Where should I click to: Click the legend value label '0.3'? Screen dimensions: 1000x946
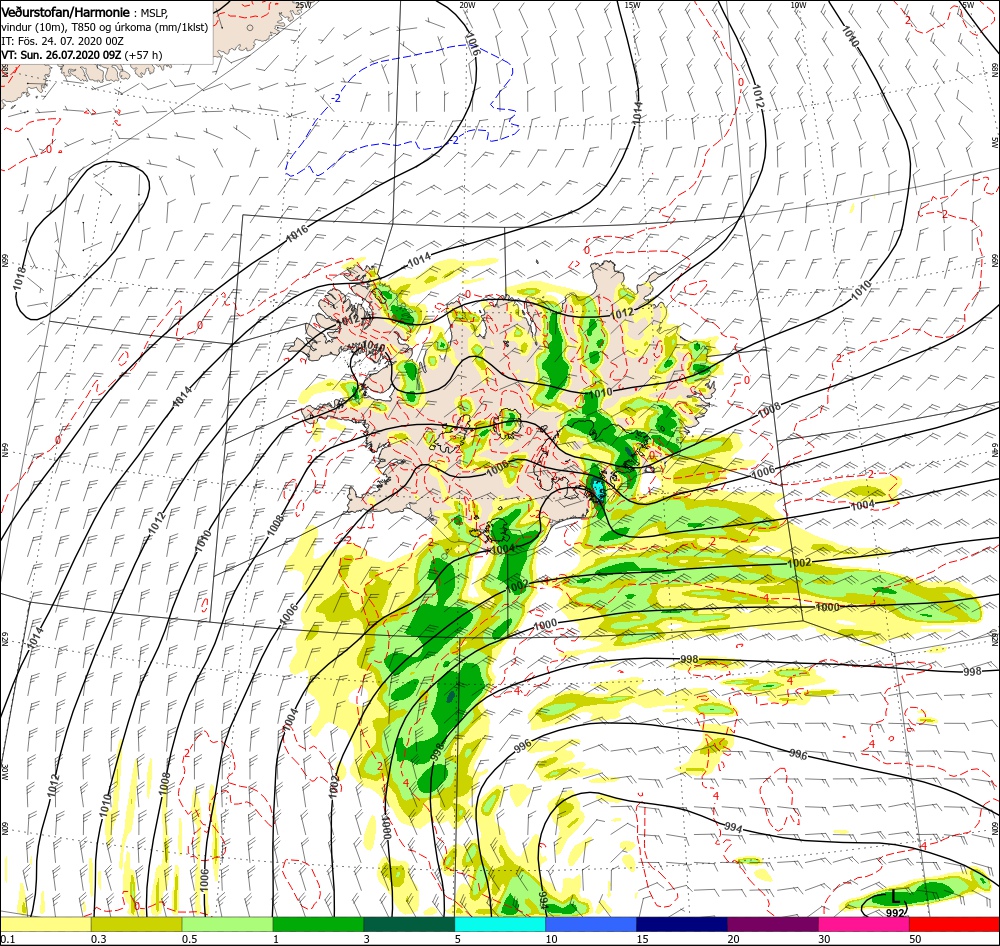click(98, 939)
